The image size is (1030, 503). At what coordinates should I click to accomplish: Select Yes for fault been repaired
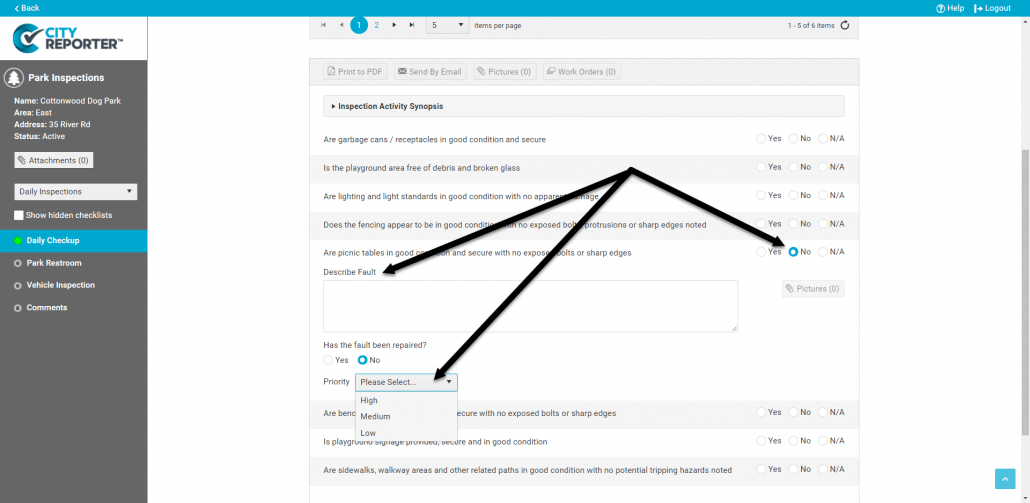click(329, 360)
